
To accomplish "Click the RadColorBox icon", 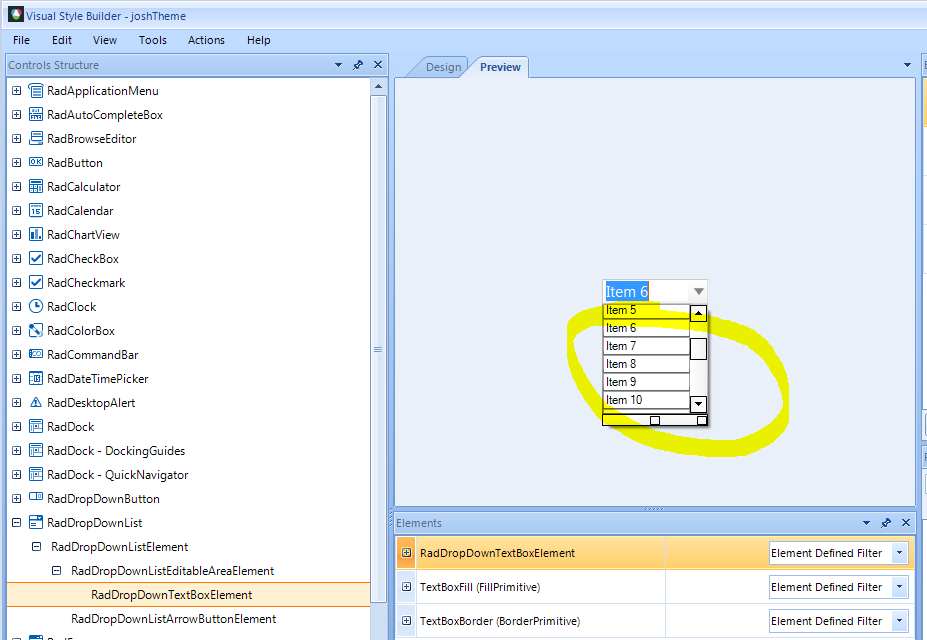I will [36, 330].
